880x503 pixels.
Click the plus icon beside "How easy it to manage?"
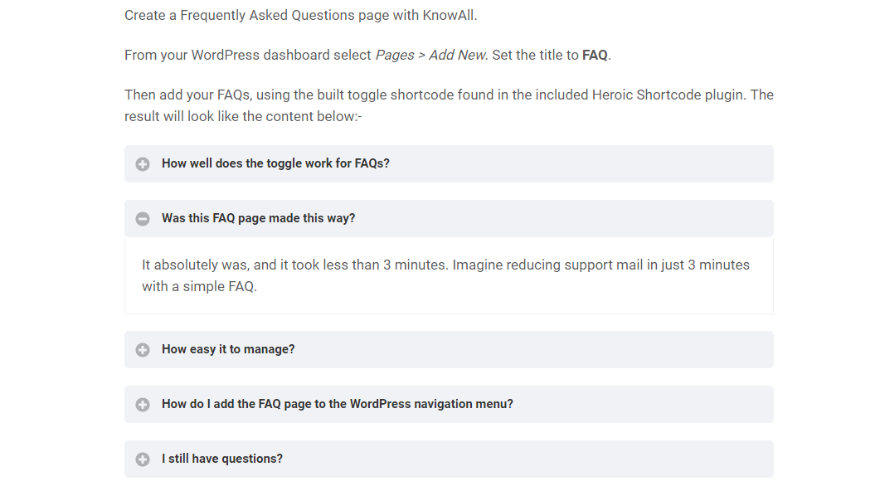tap(143, 350)
